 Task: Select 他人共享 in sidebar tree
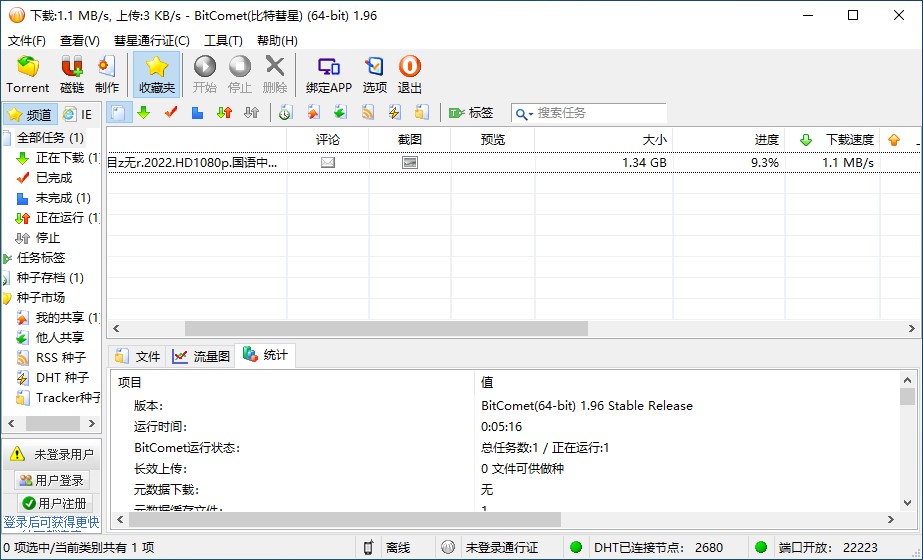59,337
